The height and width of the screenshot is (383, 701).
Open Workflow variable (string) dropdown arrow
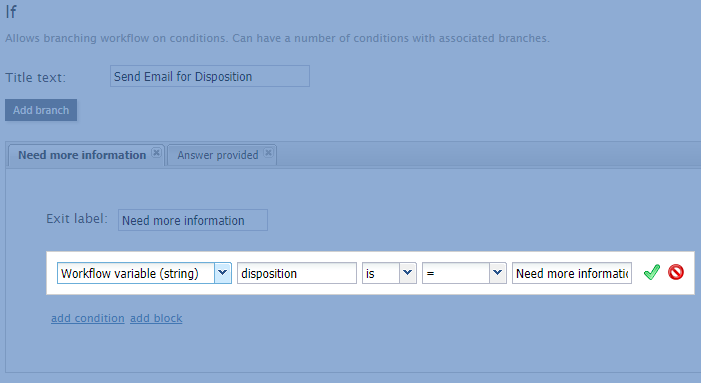223,273
